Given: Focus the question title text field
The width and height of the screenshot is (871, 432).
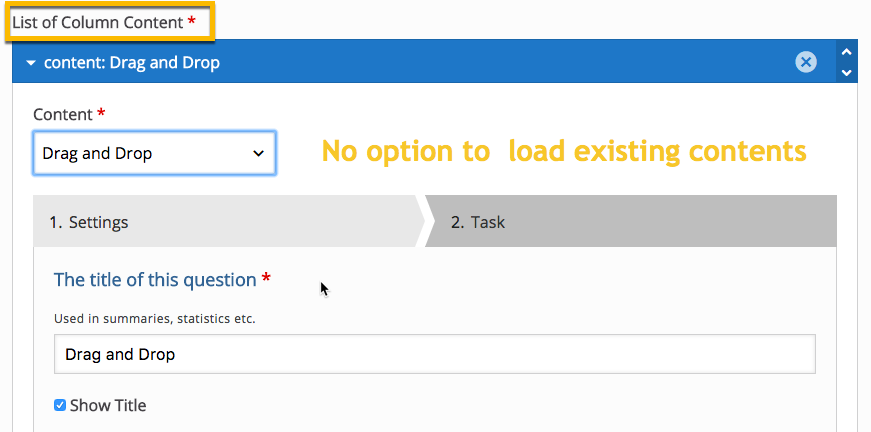Looking at the screenshot, I should pyautogui.click(x=434, y=354).
